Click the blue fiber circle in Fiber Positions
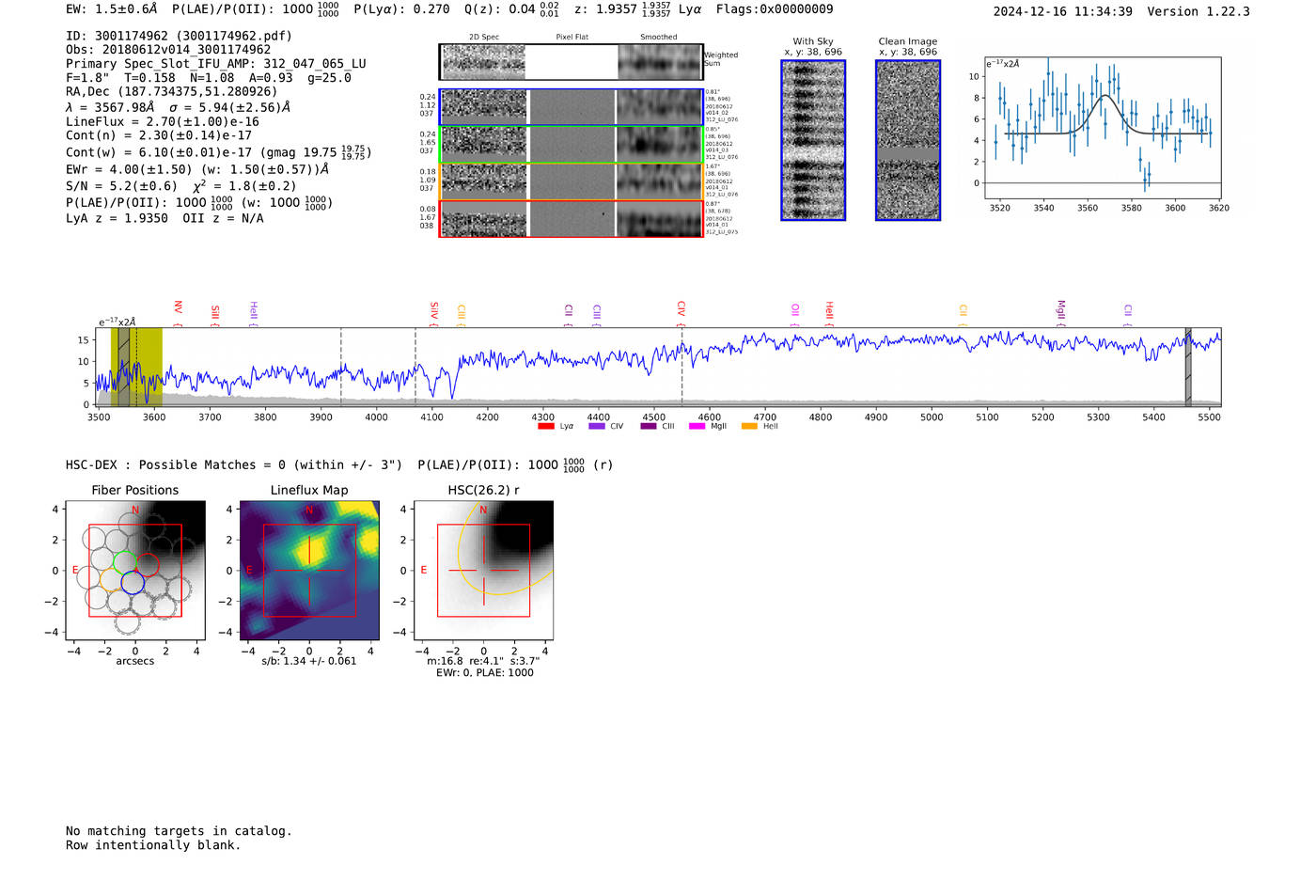 click(x=133, y=583)
